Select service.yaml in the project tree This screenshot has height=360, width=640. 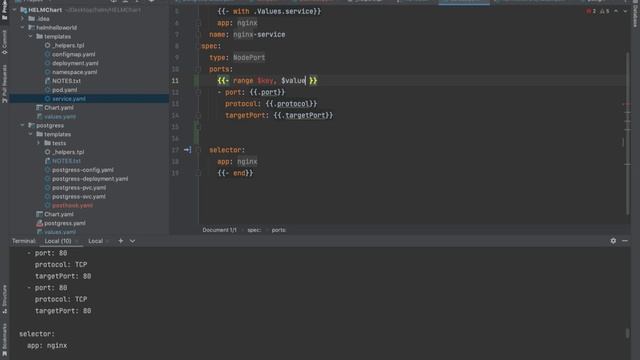pyautogui.click(x=69, y=99)
